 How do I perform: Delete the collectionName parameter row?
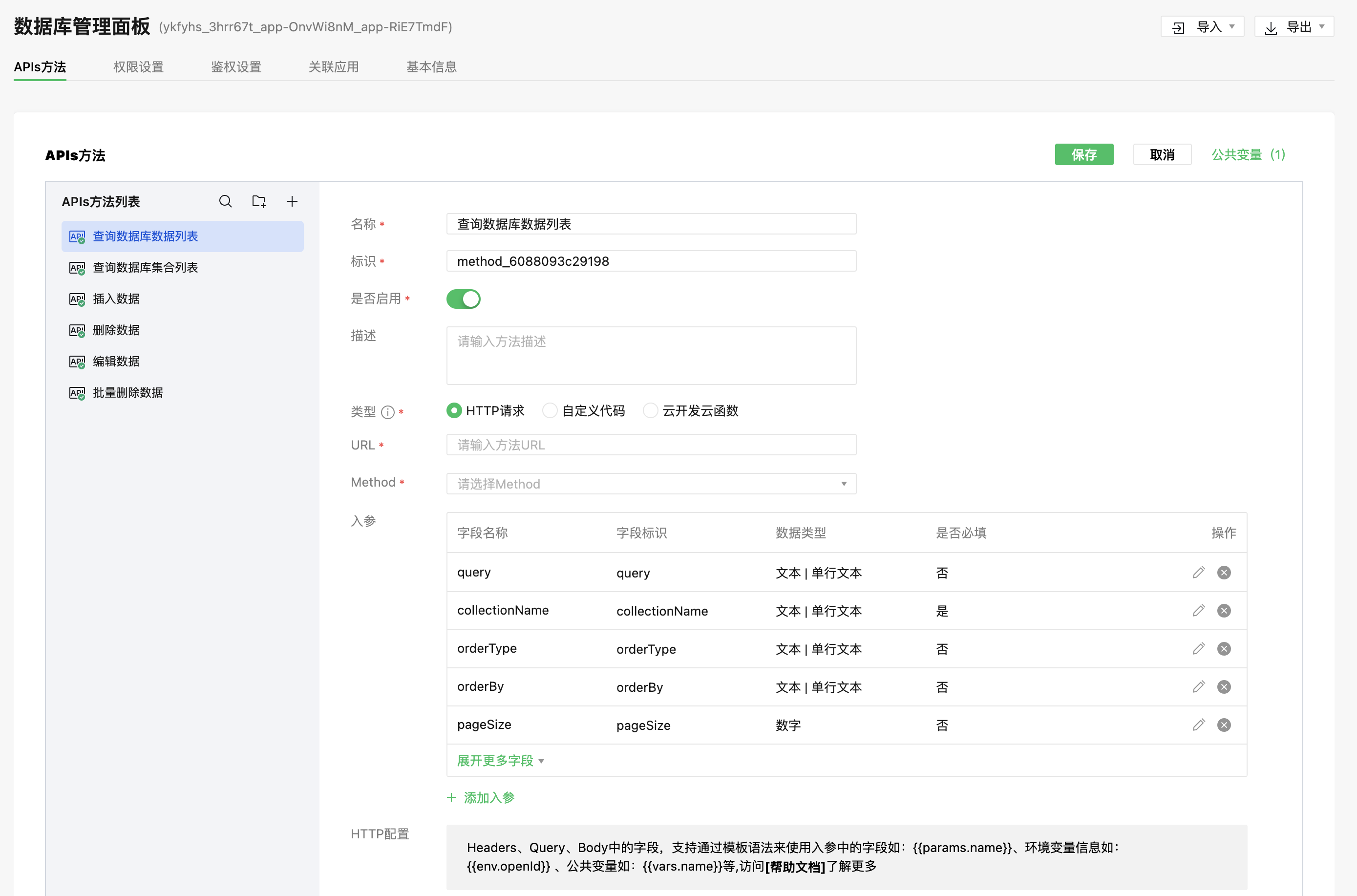[1223, 611]
